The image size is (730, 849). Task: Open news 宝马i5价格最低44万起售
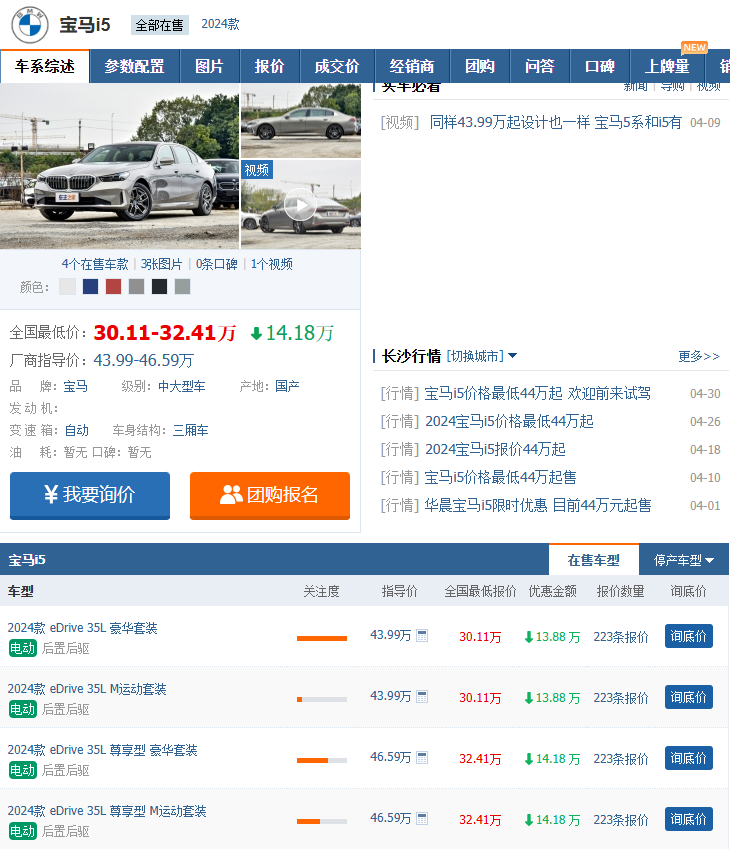[500, 478]
